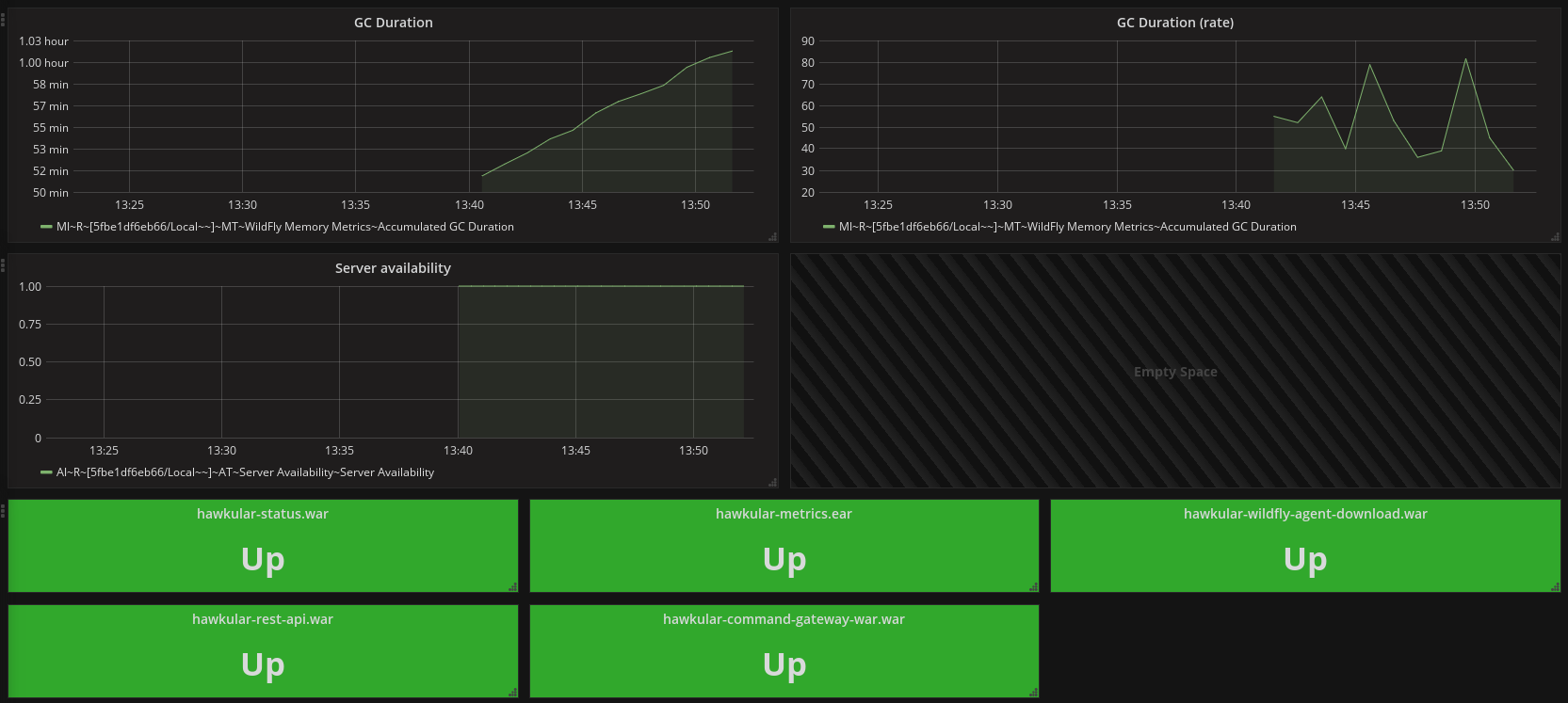Click the legend color swatch in GC Duration (rate)
Image resolution: width=1568 pixels, height=703 pixels.
click(x=829, y=227)
